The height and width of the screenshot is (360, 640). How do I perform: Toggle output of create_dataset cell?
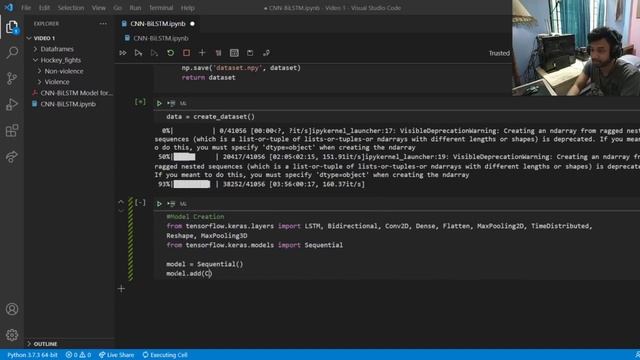140,102
